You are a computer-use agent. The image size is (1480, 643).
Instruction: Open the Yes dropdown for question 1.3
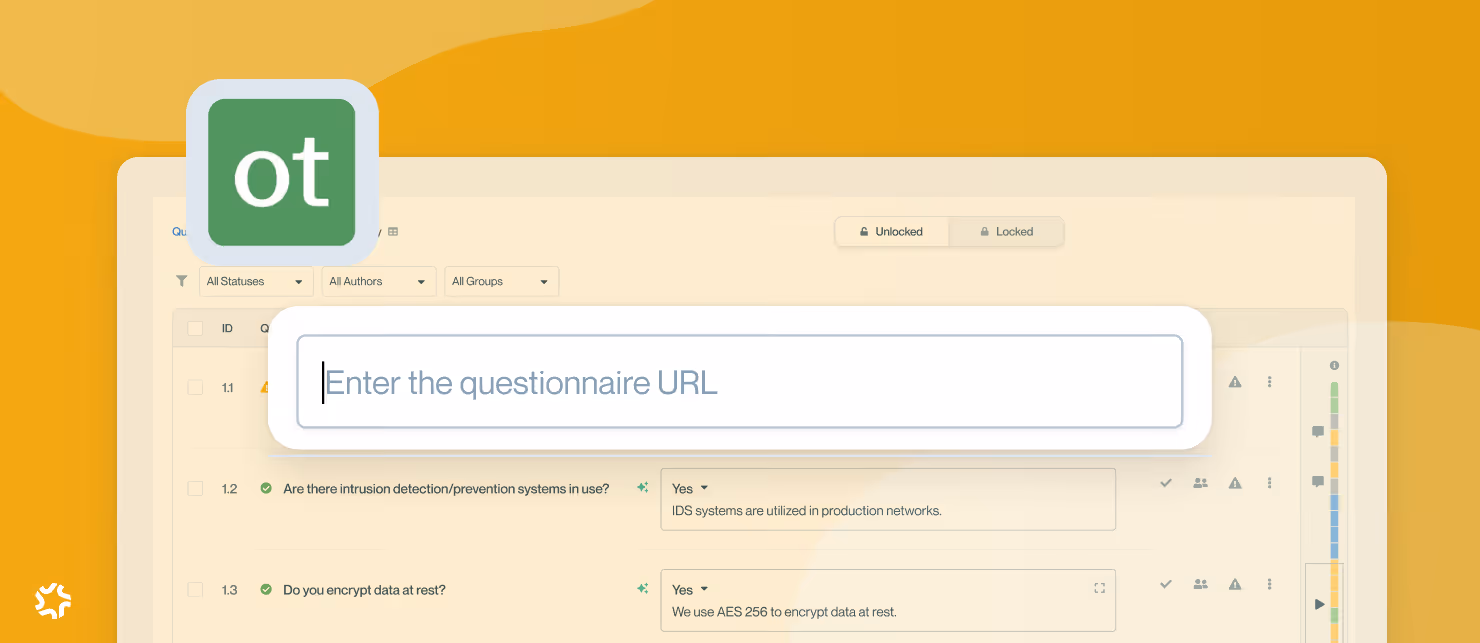click(x=690, y=589)
